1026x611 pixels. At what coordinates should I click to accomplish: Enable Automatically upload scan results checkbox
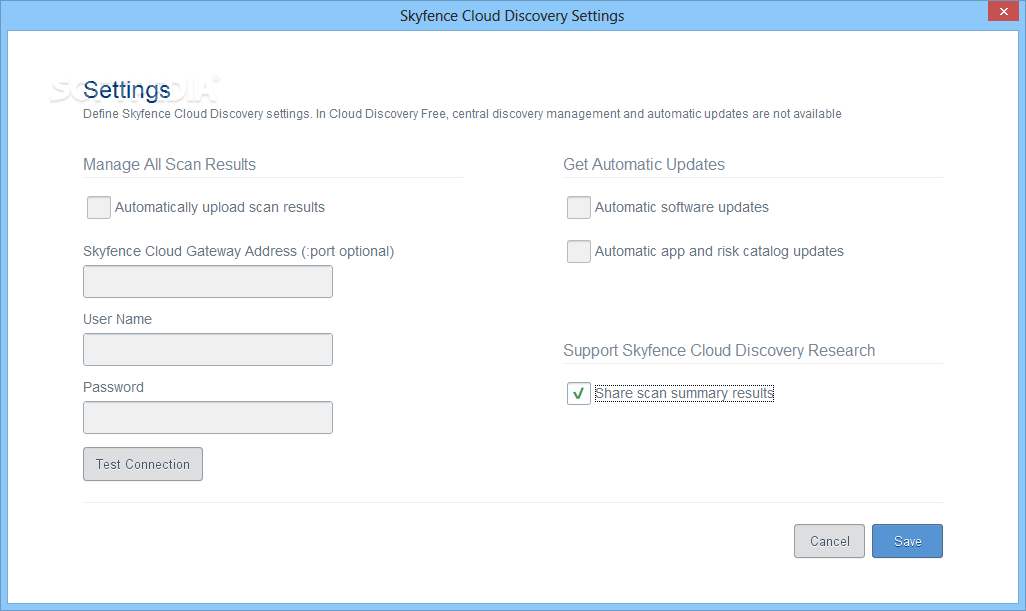[99, 207]
